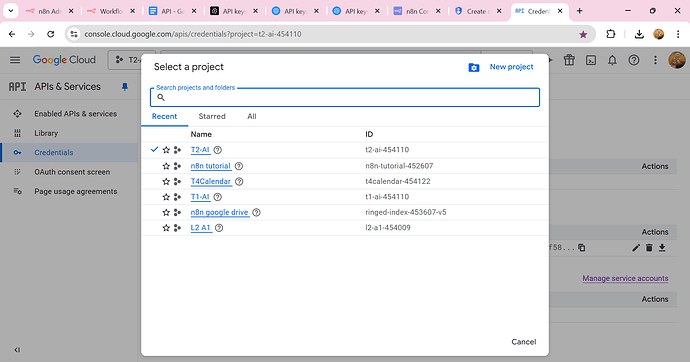Viewport: 690px width, 362px height.
Task: Click the Search projects and folders field
Action: tap(345, 97)
